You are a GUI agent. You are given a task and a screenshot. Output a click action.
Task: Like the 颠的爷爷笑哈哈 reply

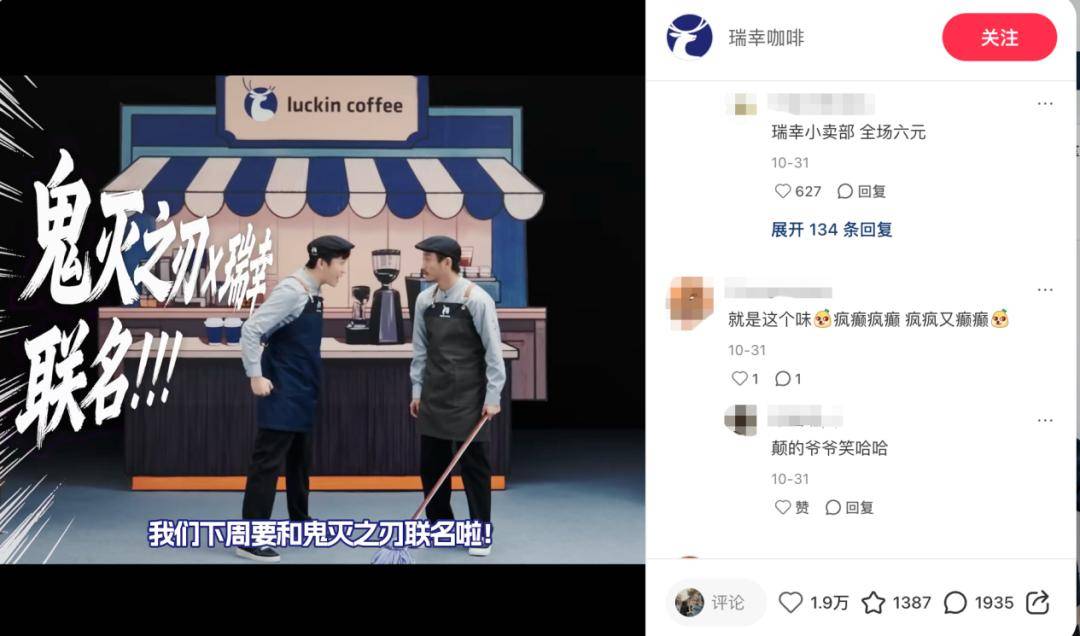[x=782, y=507]
